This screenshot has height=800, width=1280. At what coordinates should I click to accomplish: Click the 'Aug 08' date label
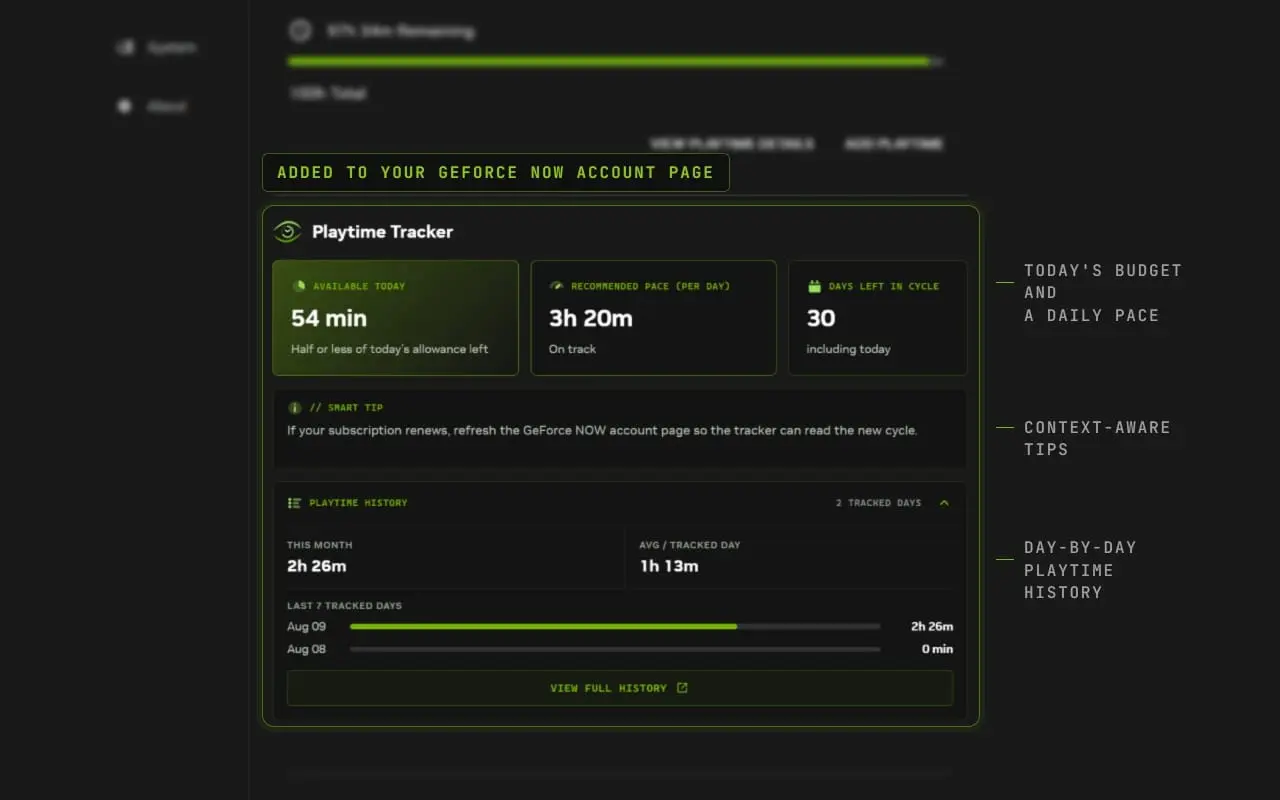tap(307, 649)
